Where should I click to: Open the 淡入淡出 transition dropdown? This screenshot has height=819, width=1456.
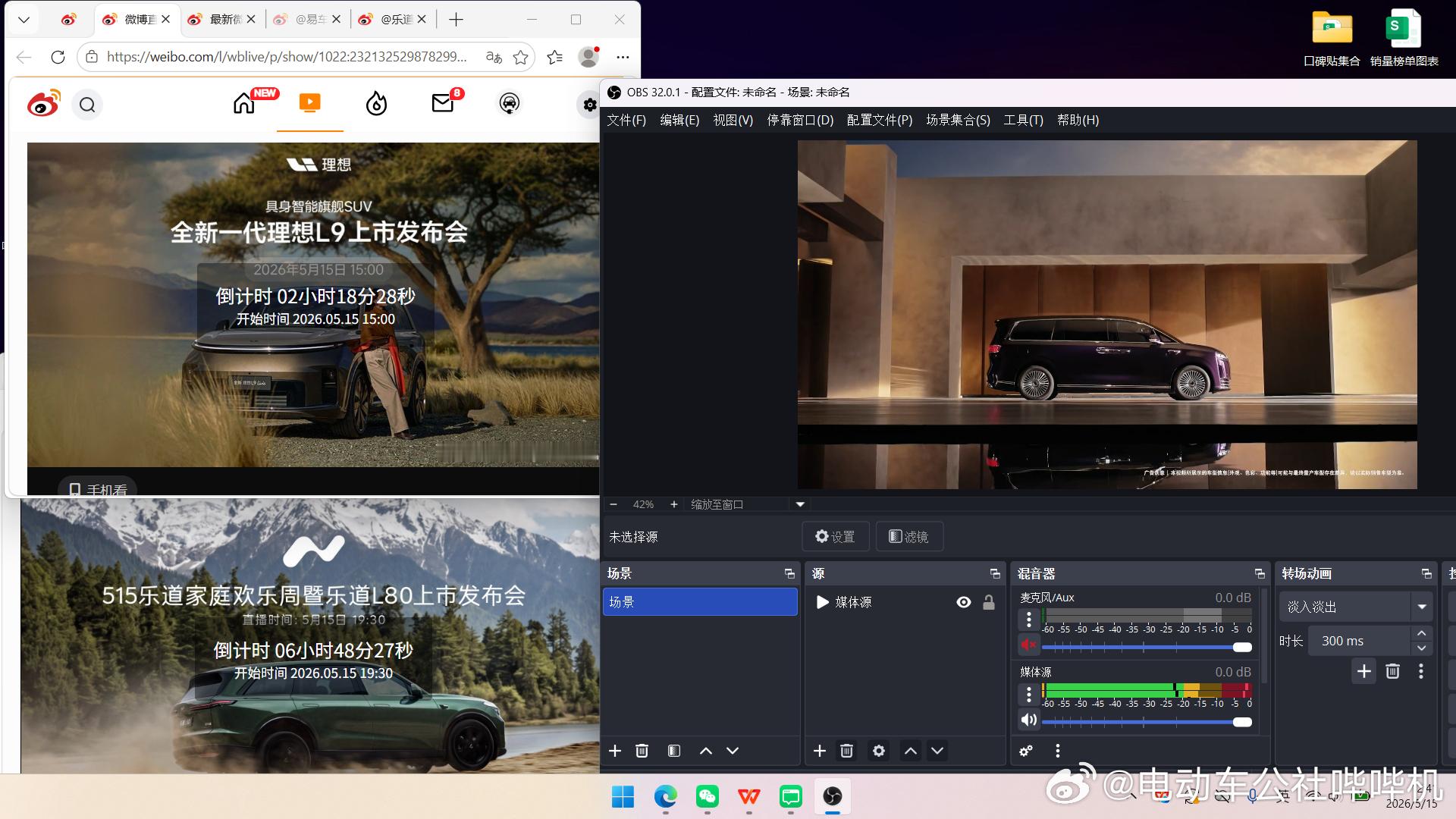tap(1356, 607)
